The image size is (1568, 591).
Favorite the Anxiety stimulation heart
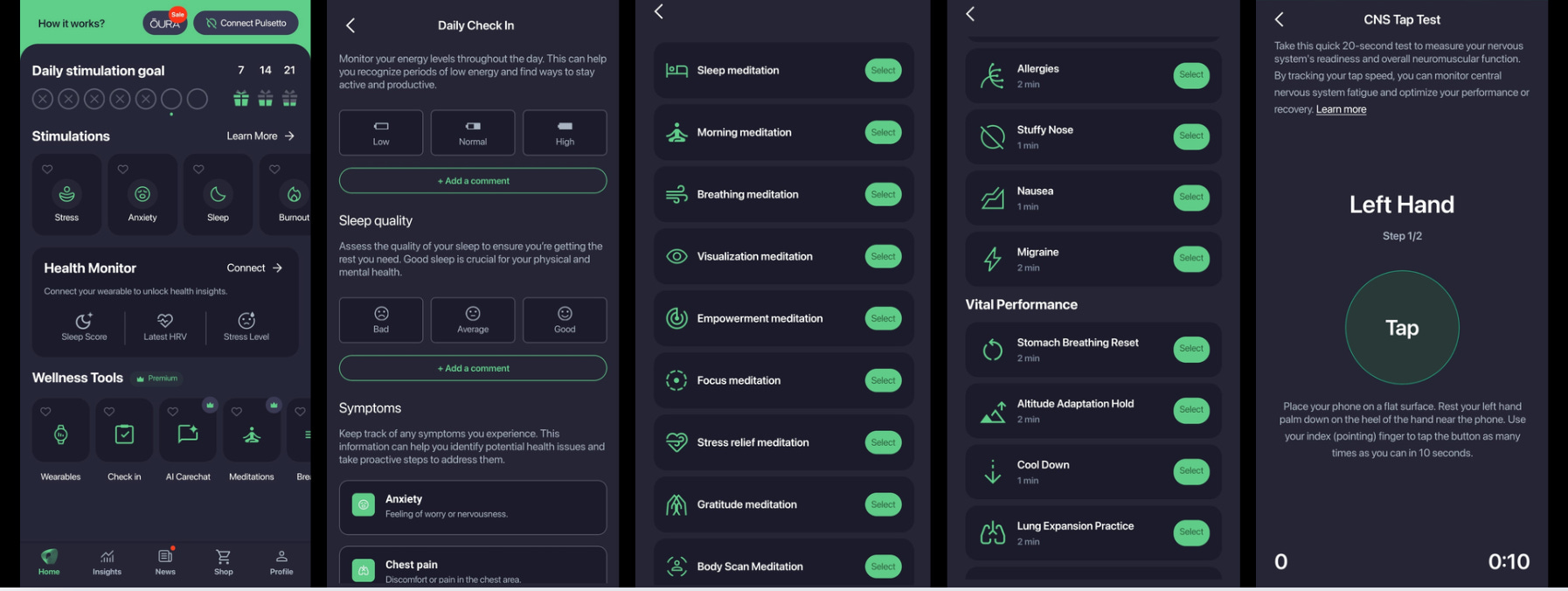(123, 169)
